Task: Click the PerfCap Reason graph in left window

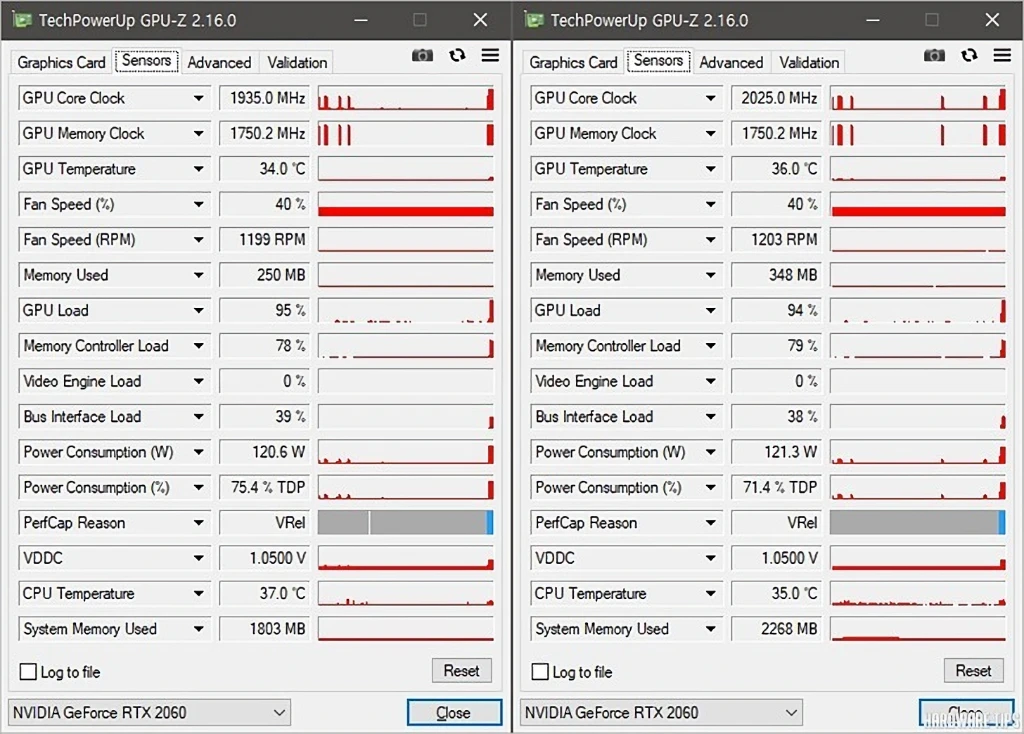Action: (406, 522)
